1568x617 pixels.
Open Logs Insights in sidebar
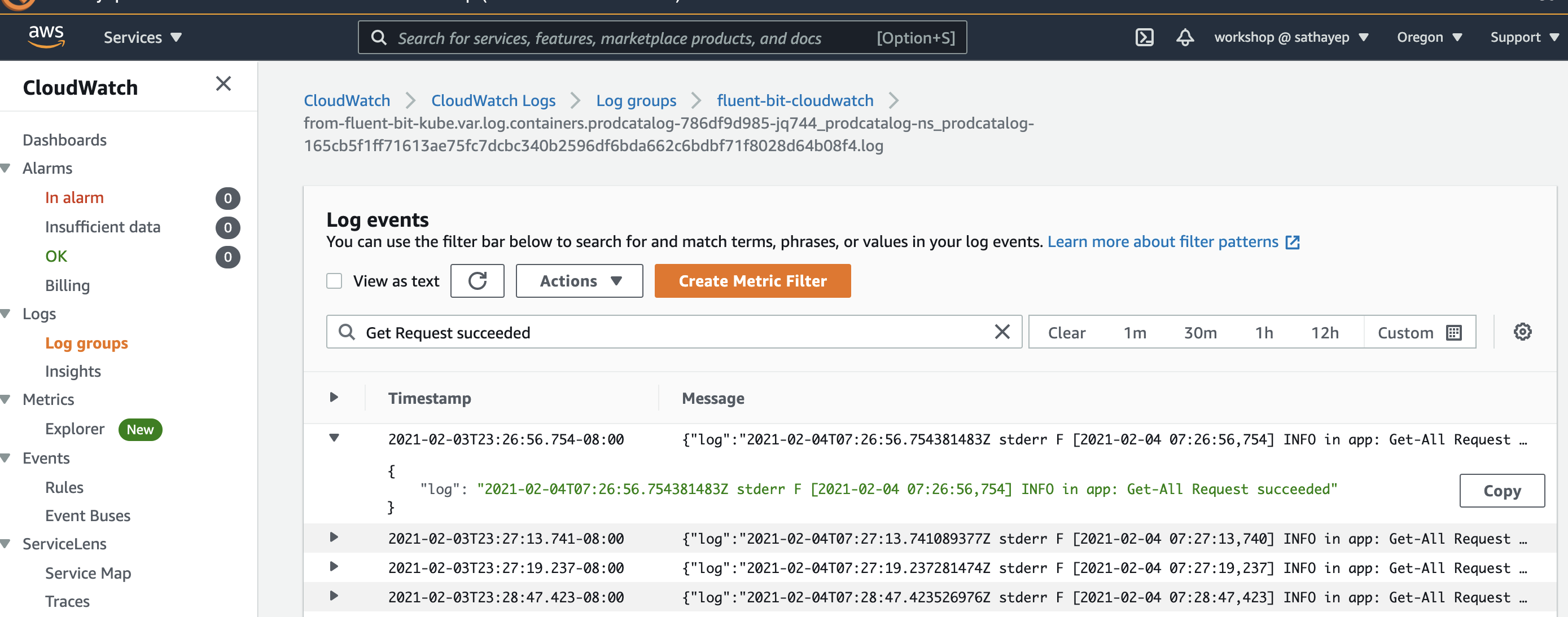click(x=73, y=372)
